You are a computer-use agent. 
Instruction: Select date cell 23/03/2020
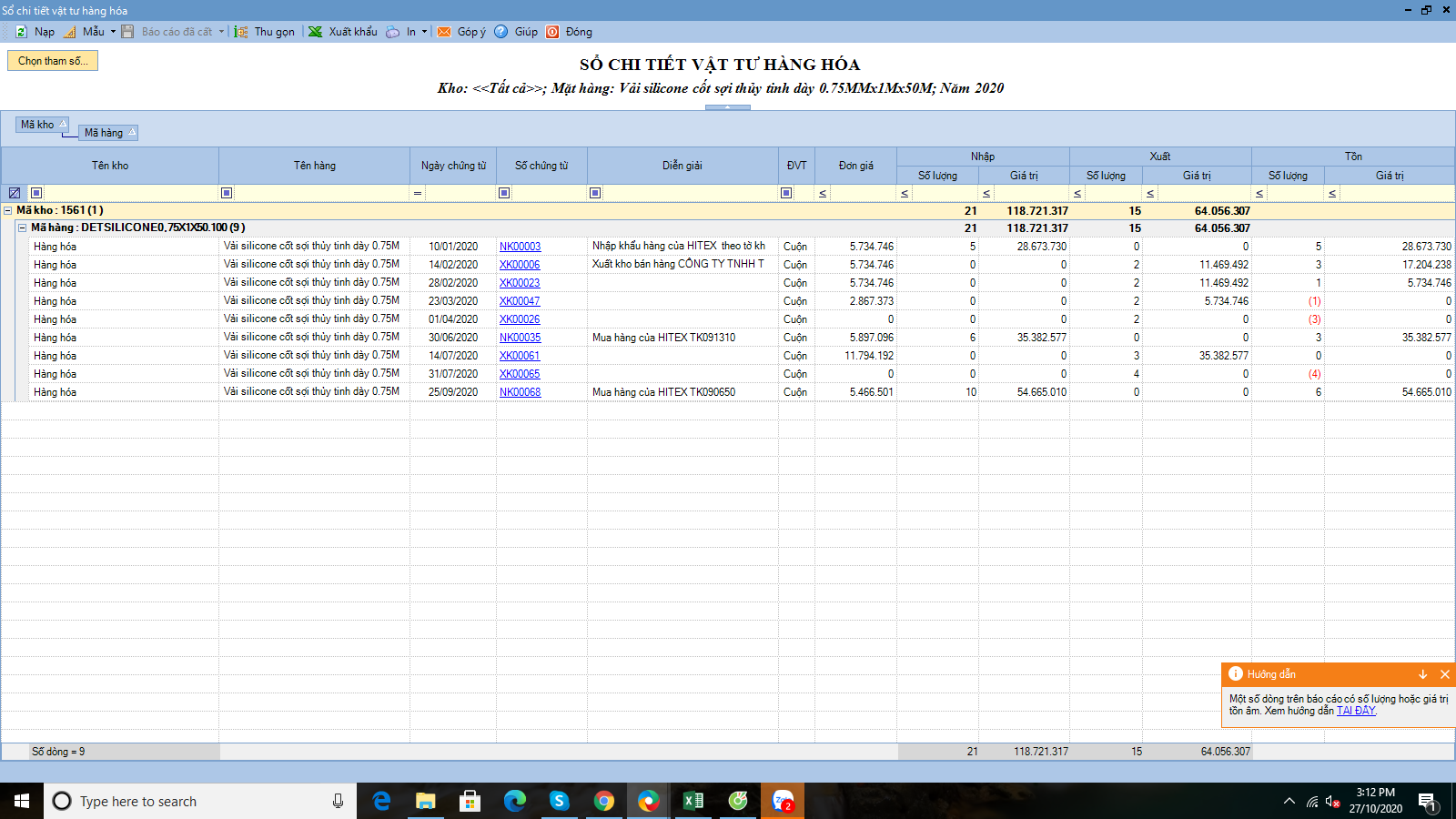453,301
